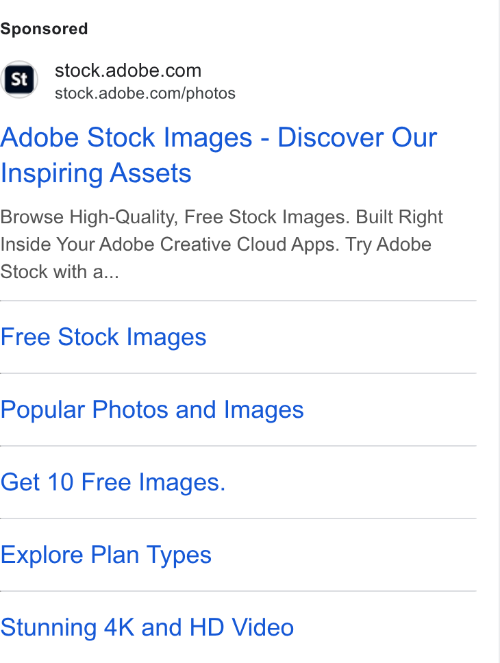Visit the Explore Plan Types link
The image size is (500, 663).
(106, 555)
